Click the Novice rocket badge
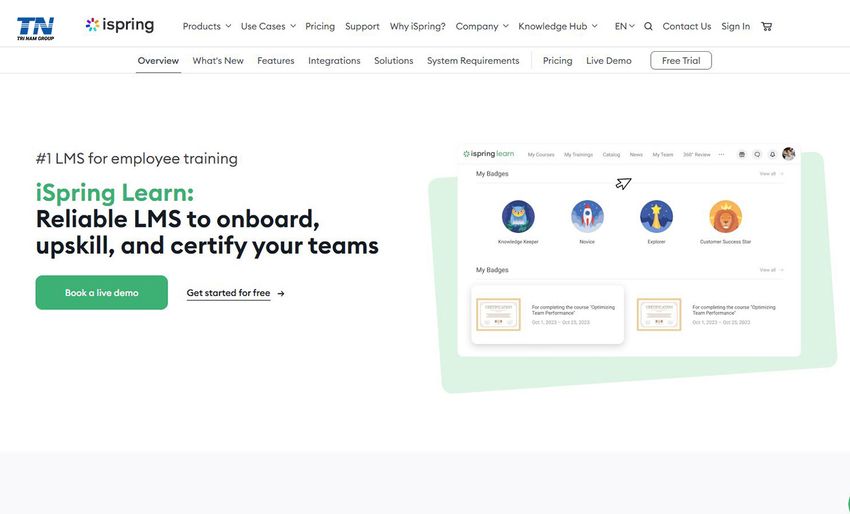The height and width of the screenshot is (514, 850). (x=587, y=216)
